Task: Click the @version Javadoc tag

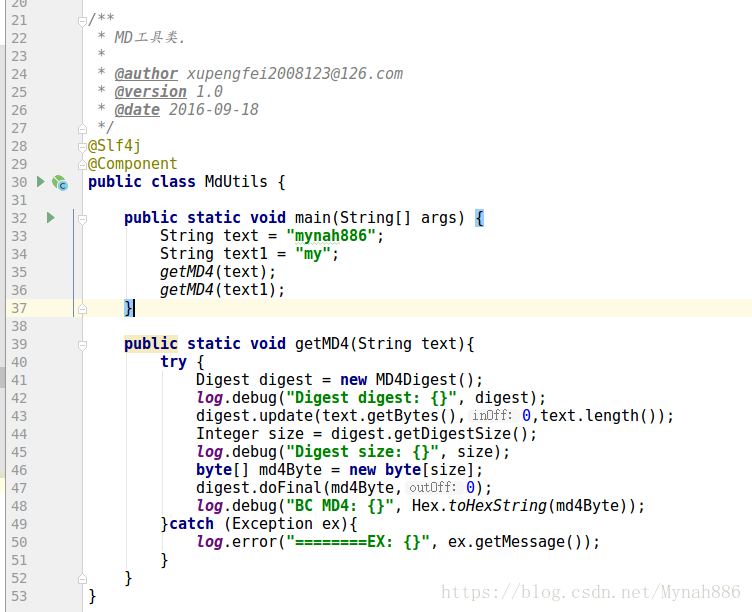Action: point(151,92)
